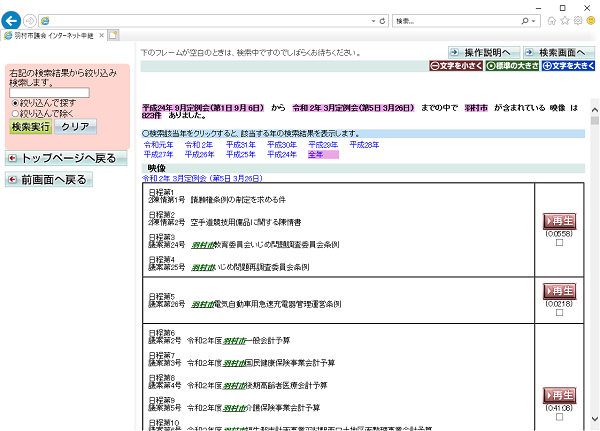Click the トップページへ戻る button
600x431 pixels.
[66, 158]
